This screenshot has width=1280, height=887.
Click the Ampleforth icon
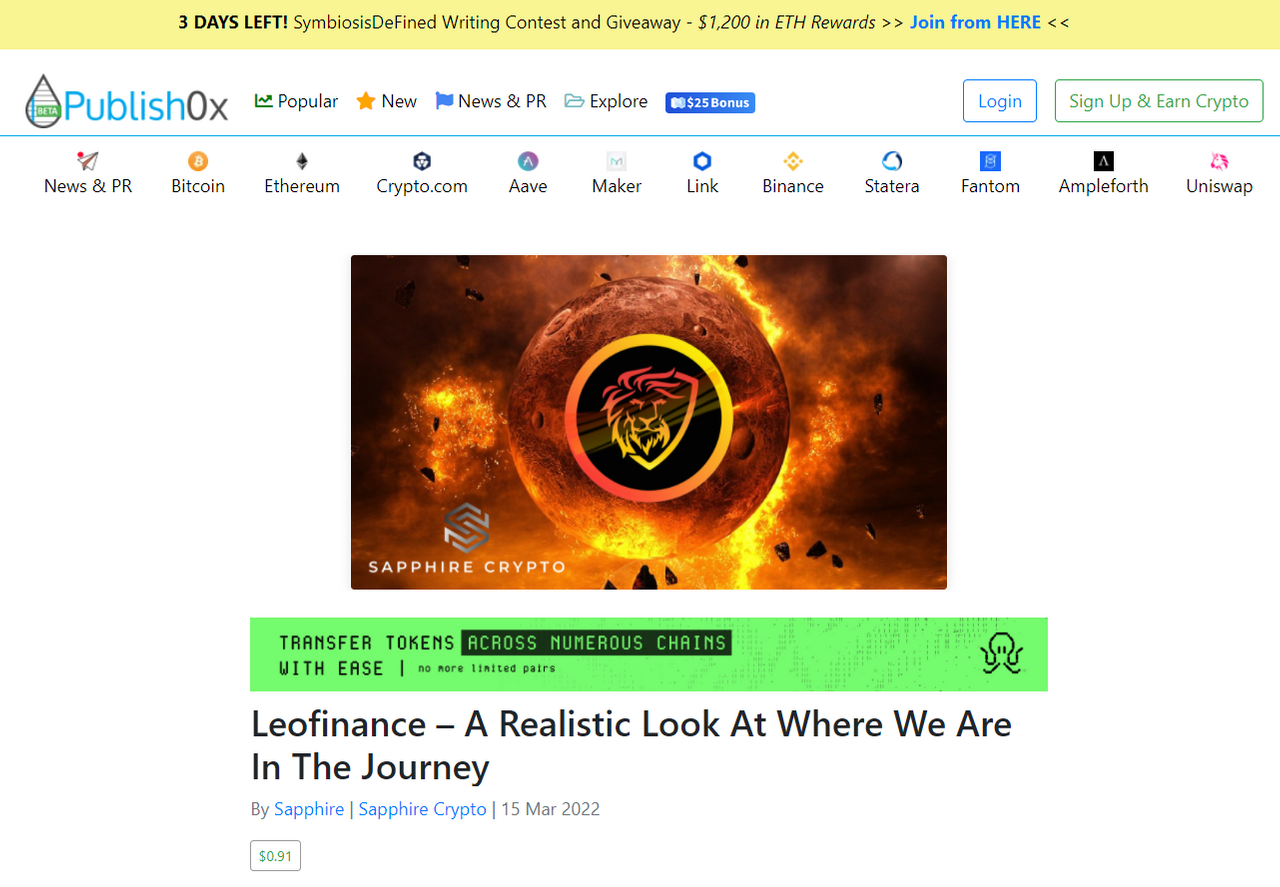tap(1104, 161)
